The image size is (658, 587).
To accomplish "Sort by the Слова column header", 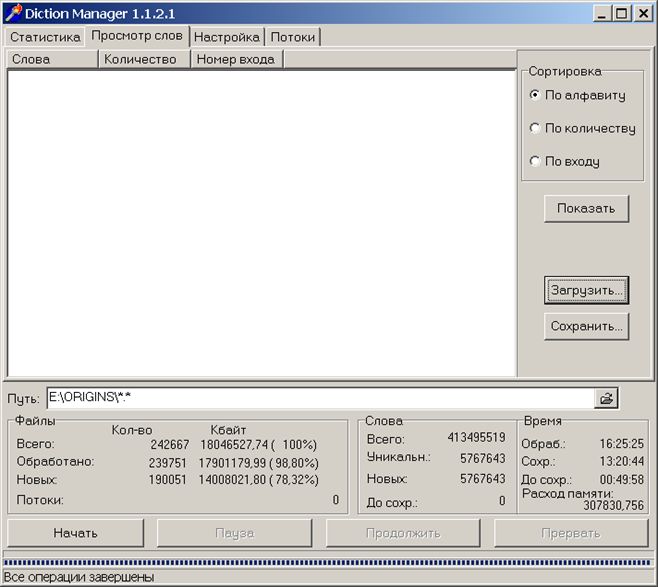I will click(52, 59).
